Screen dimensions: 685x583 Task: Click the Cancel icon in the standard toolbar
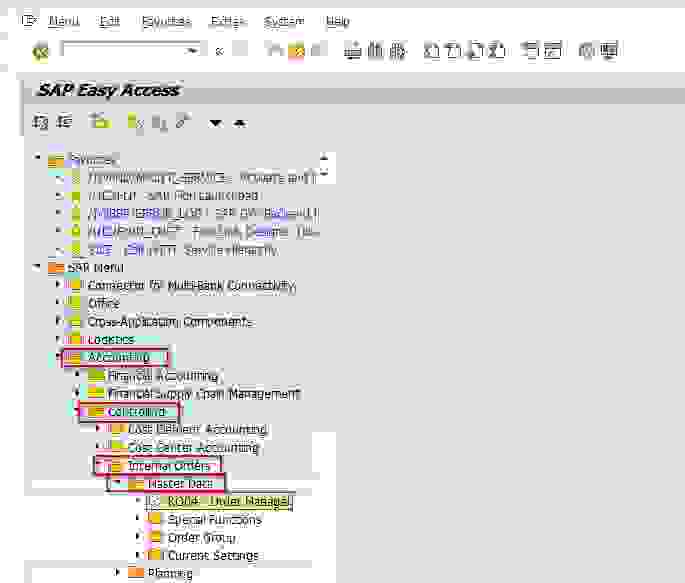[318, 49]
